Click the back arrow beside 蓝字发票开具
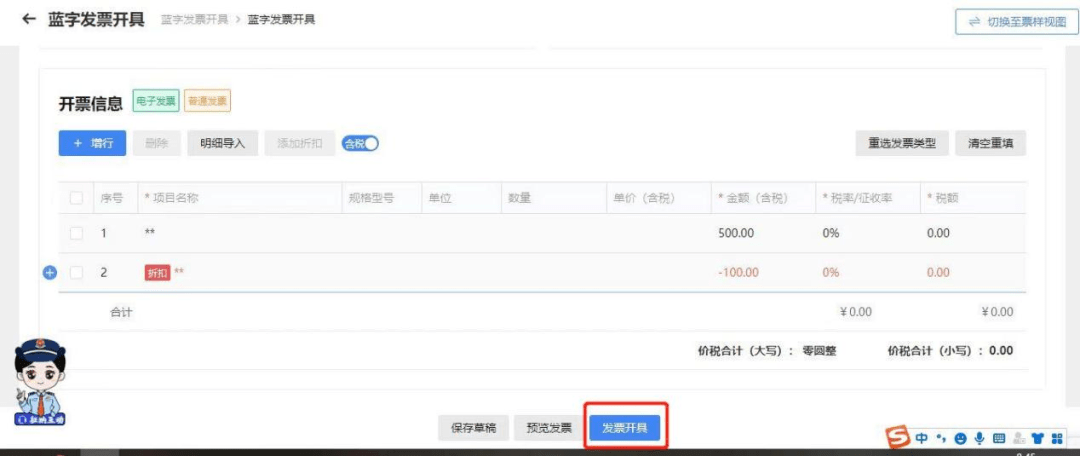The image size is (1080, 456). click(28, 19)
